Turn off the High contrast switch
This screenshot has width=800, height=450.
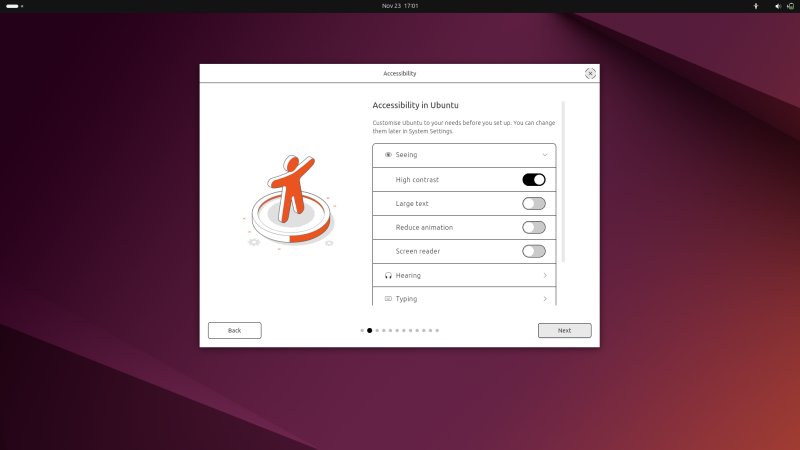(x=534, y=180)
